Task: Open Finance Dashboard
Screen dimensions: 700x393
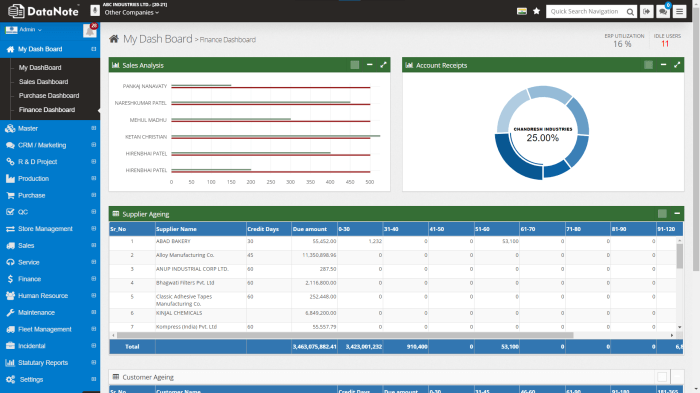Action: [x=47, y=109]
